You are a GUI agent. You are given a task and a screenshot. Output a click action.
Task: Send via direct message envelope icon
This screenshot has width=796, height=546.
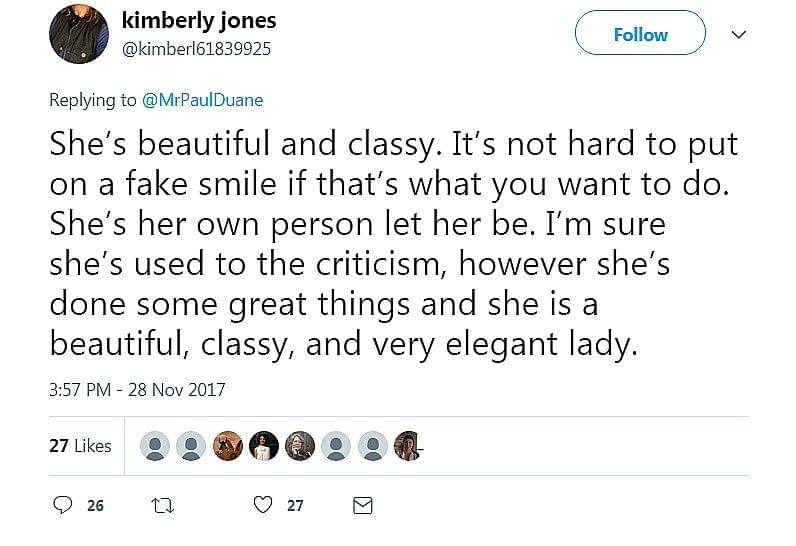(363, 505)
